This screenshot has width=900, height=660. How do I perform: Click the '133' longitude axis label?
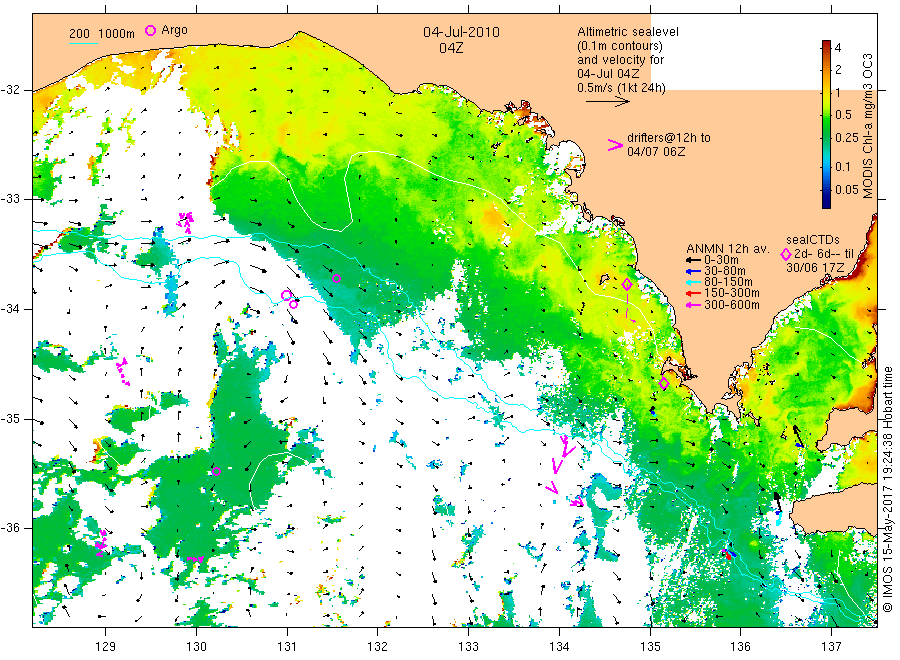[468, 647]
